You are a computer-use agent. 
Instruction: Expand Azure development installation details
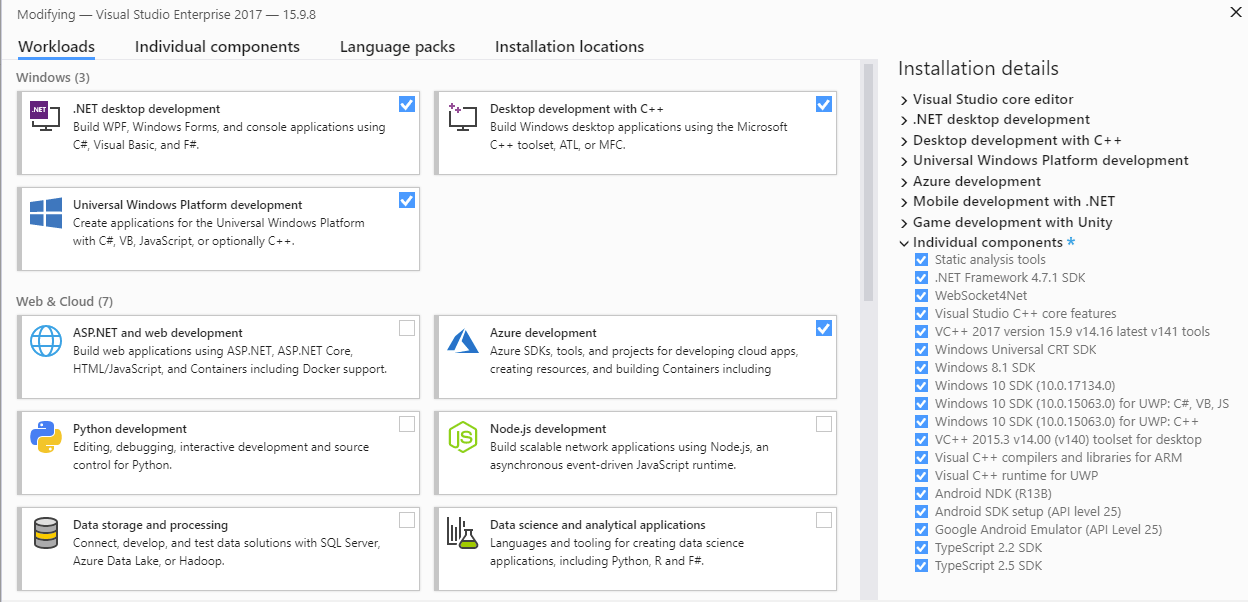904,182
